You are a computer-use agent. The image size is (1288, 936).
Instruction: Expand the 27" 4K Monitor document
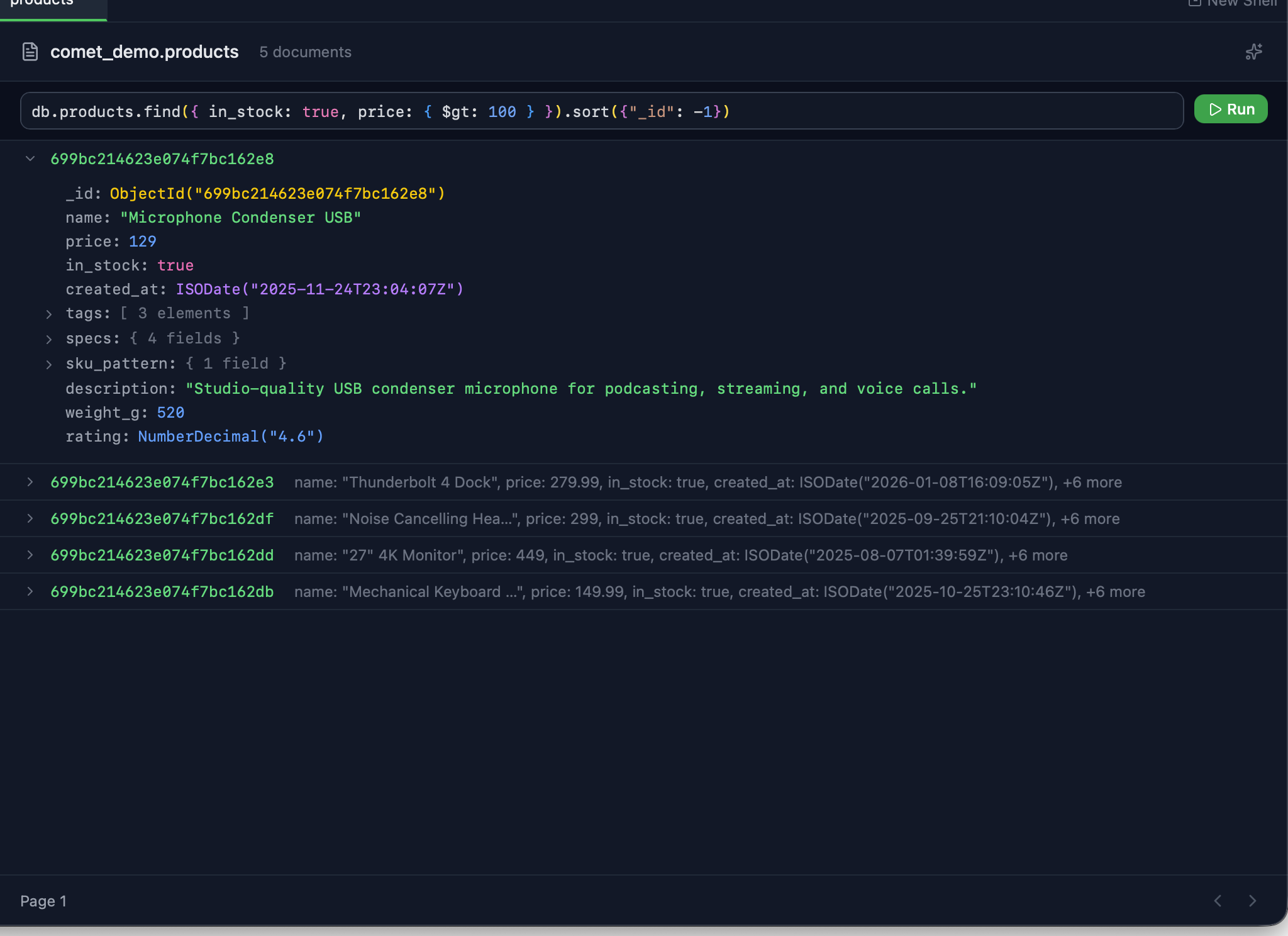(30, 555)
